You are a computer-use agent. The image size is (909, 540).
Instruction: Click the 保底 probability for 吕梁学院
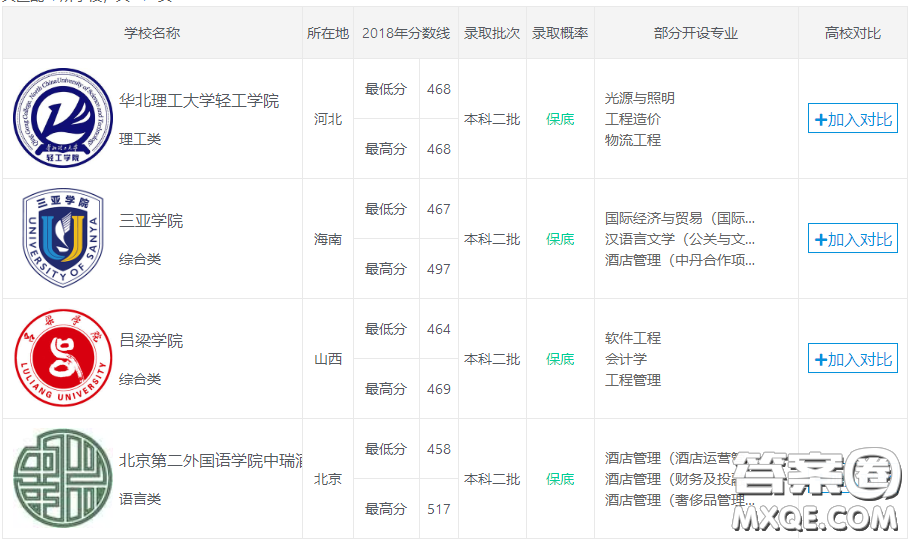(x=560, y=359)
